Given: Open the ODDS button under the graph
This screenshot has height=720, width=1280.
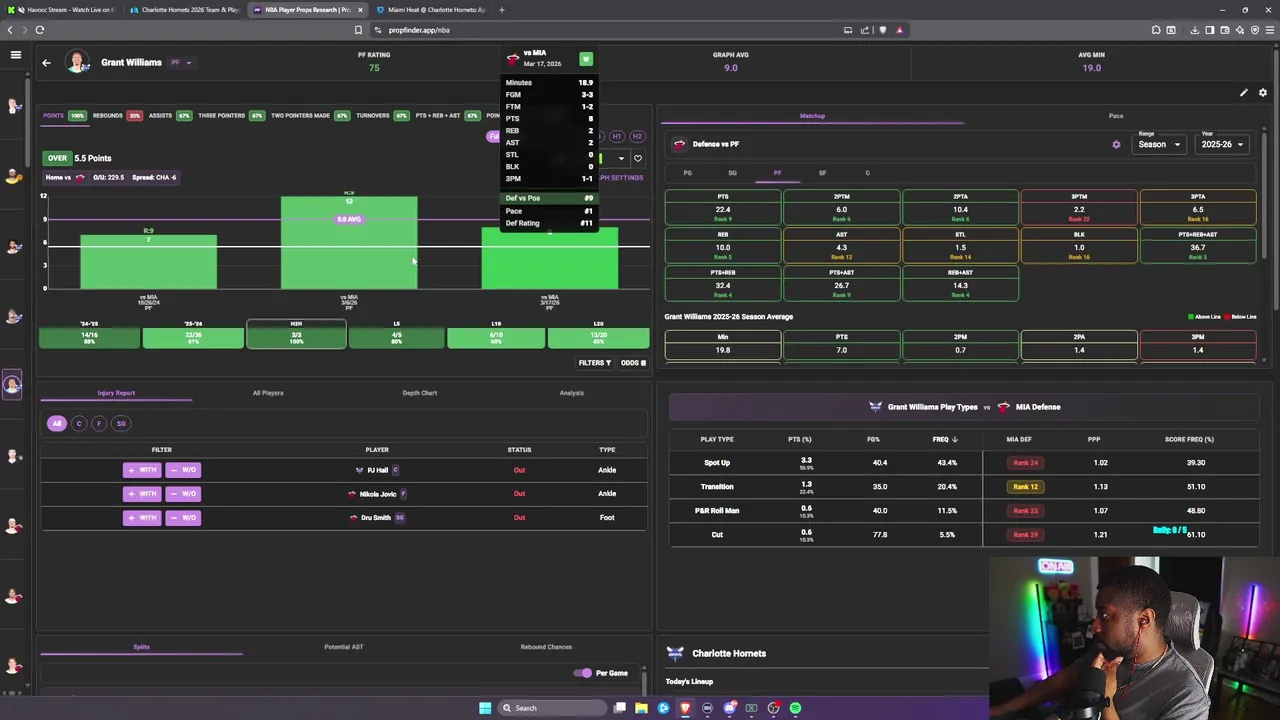Looking at the screenshot, I should tap(633, 363).
